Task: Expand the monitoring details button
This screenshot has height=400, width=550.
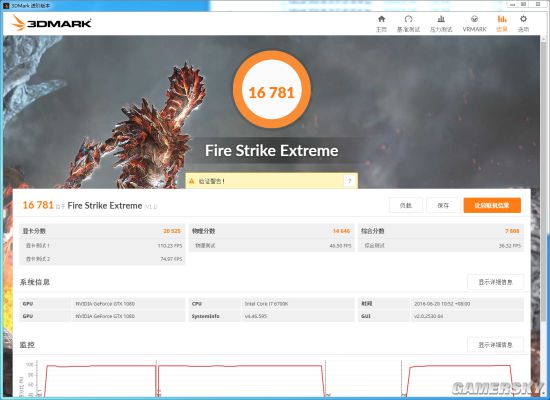Action: click(x=495, y=345)
